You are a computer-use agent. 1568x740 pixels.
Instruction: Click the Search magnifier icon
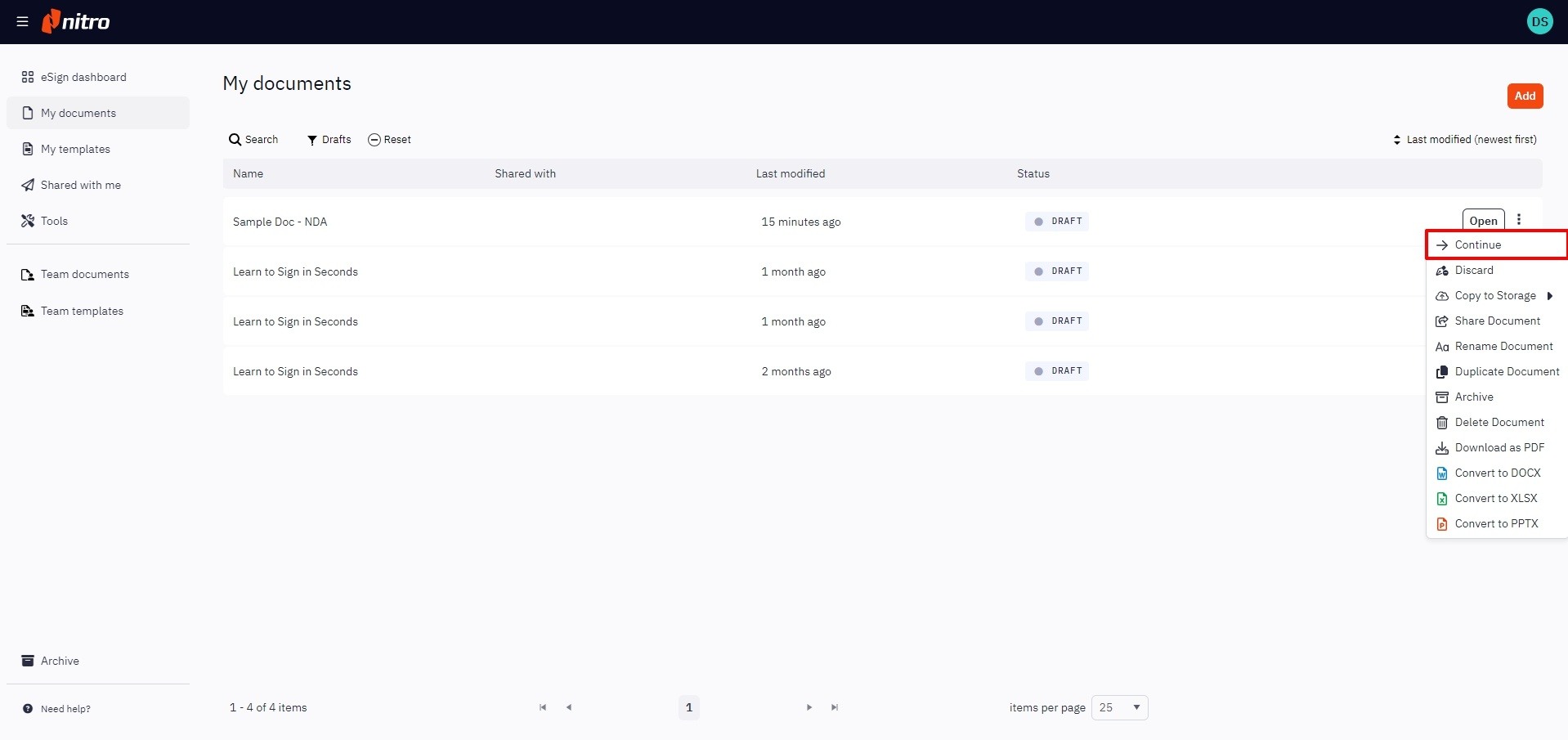235,140
